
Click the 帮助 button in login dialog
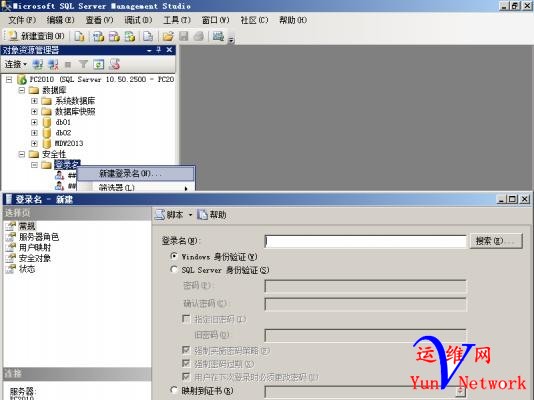pos(212,215)
